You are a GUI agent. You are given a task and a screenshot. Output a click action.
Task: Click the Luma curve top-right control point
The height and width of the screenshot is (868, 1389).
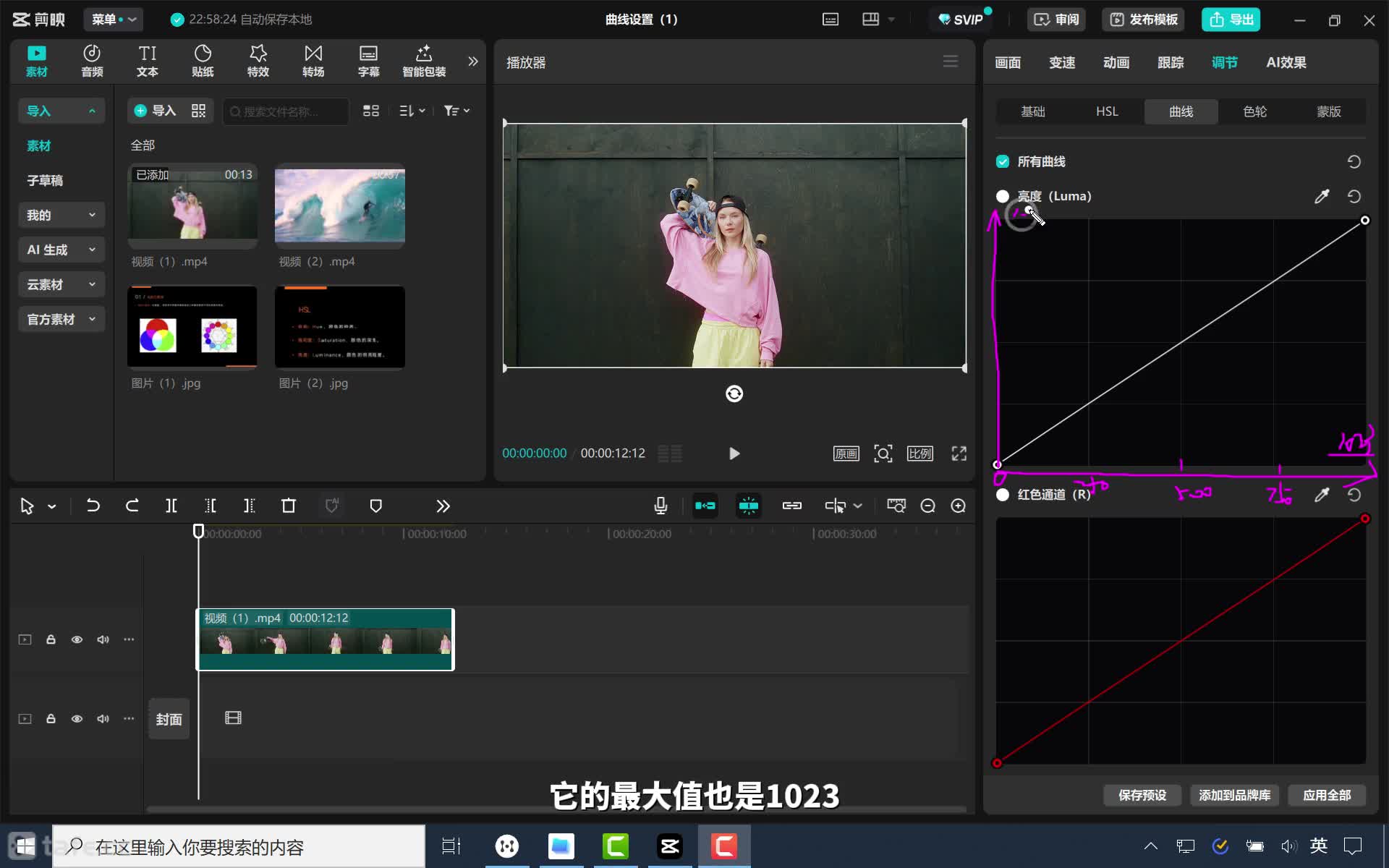pyautogui.click(x=1365, y=220)
